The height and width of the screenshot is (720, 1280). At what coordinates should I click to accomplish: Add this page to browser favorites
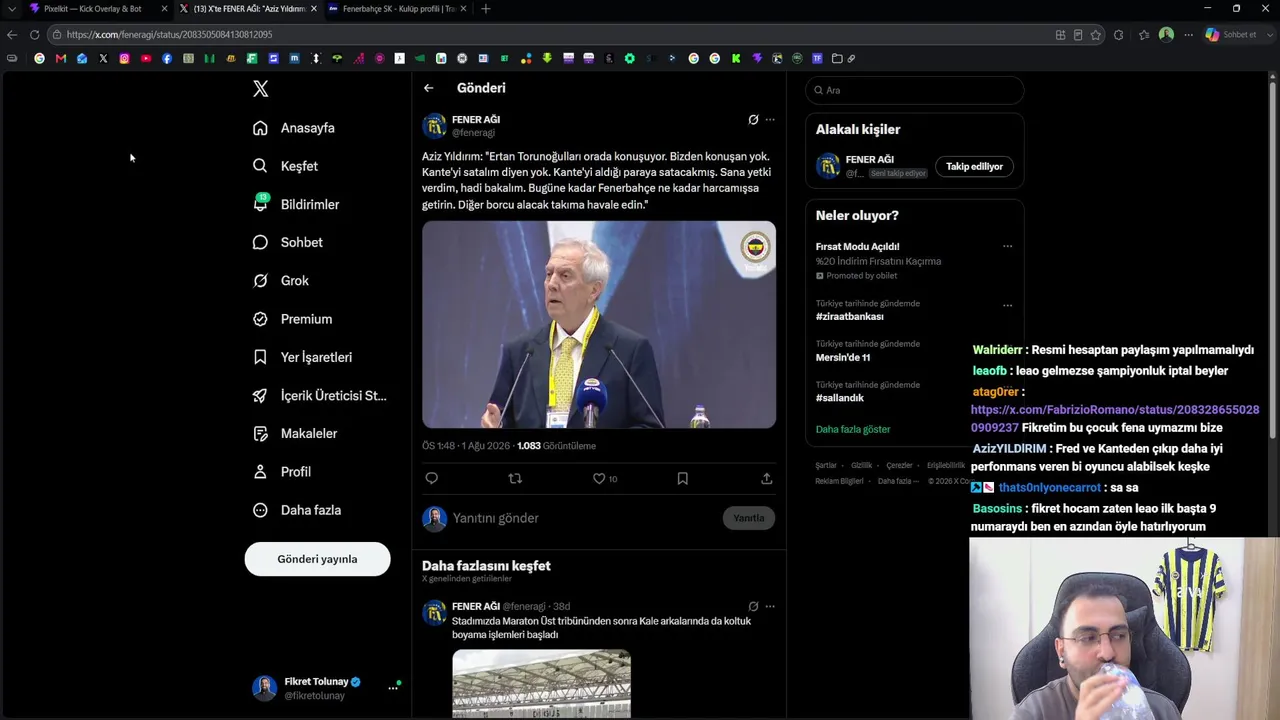(1096, 35)
